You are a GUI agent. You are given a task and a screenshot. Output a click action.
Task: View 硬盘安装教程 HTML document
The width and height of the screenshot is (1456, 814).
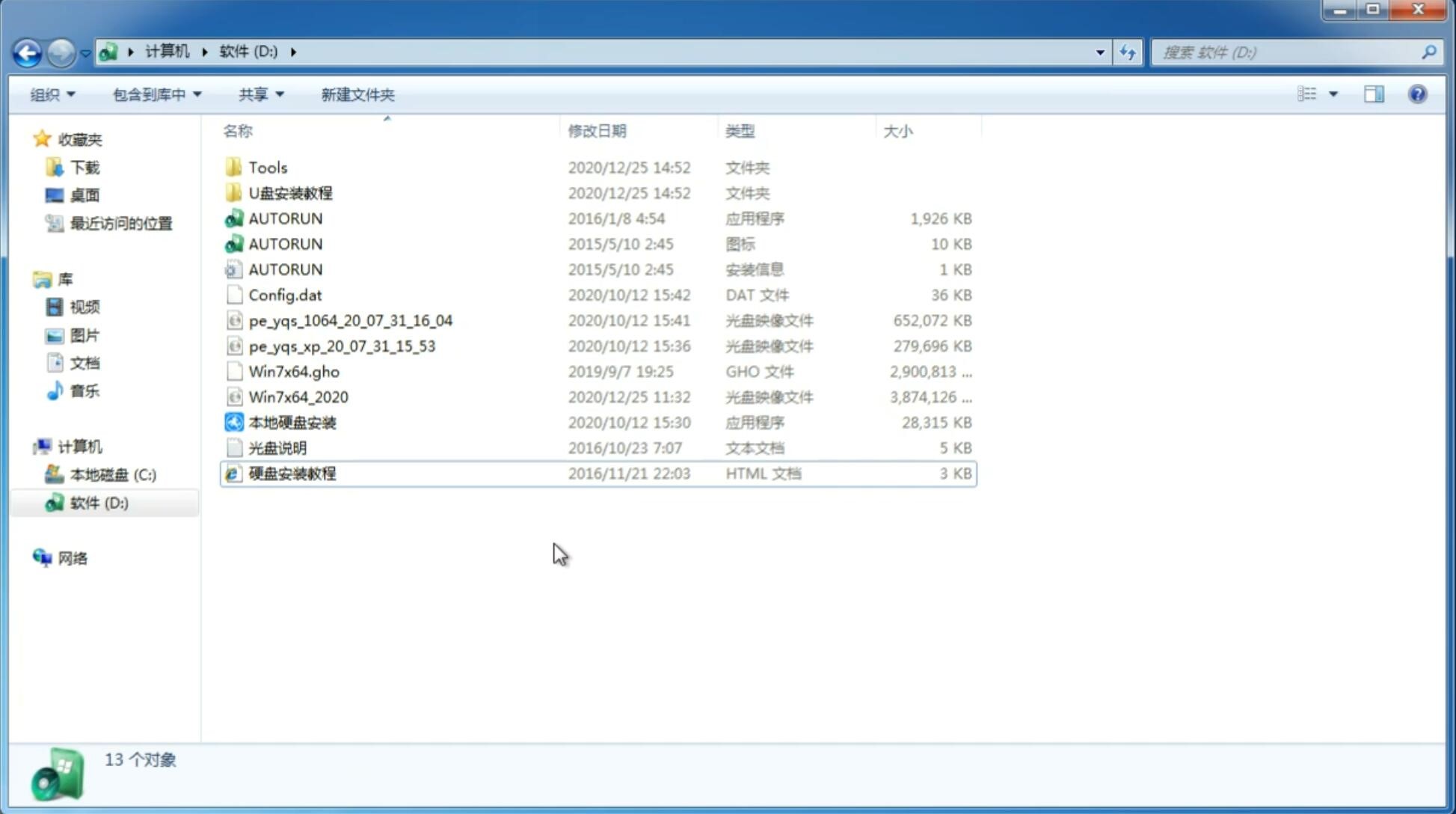tap(291, 473)
